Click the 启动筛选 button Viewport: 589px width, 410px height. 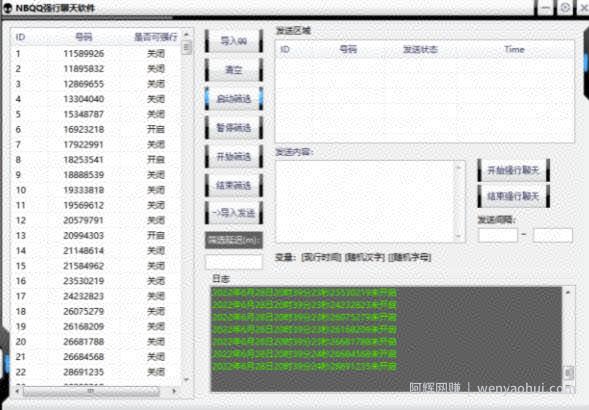pyautogui.click(x=234, y=98)
